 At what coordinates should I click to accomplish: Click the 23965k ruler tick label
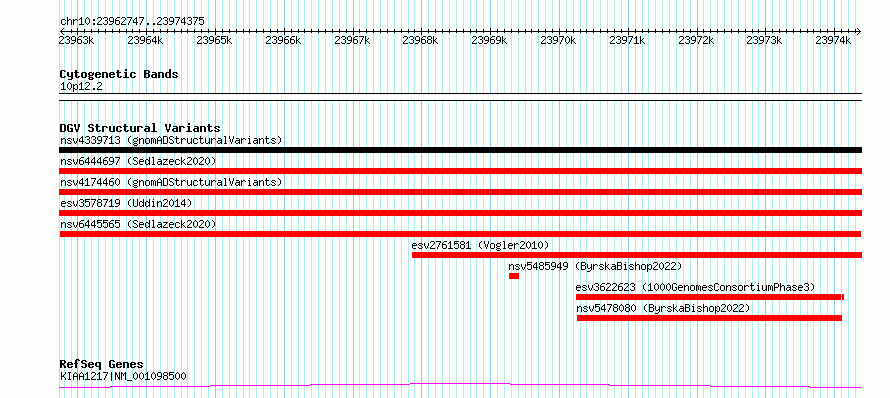point(214,40)
